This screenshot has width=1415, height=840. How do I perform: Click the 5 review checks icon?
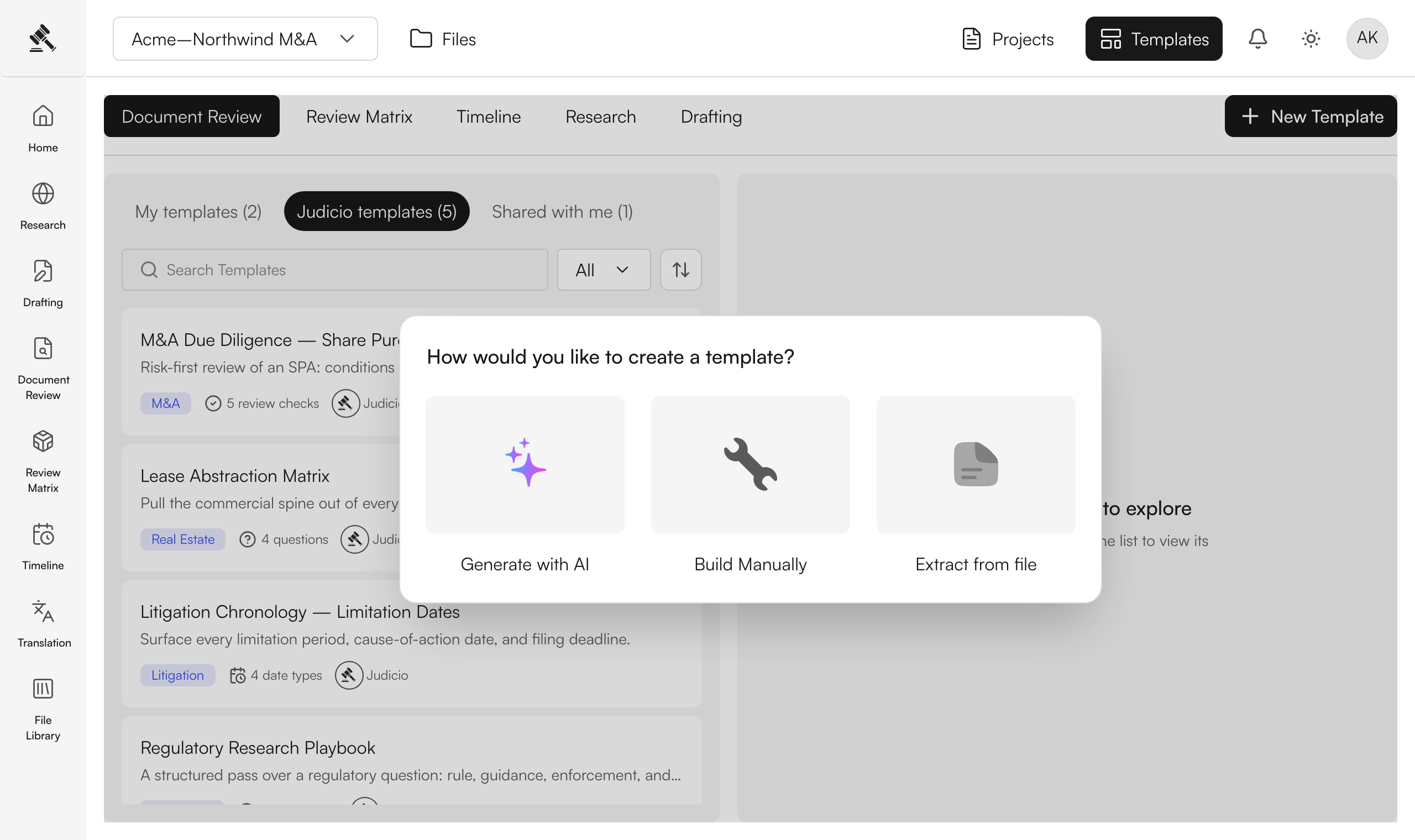point(213,403)
